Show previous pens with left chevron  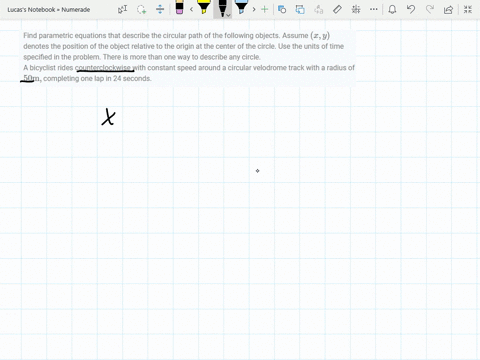[x=191, y=9]
